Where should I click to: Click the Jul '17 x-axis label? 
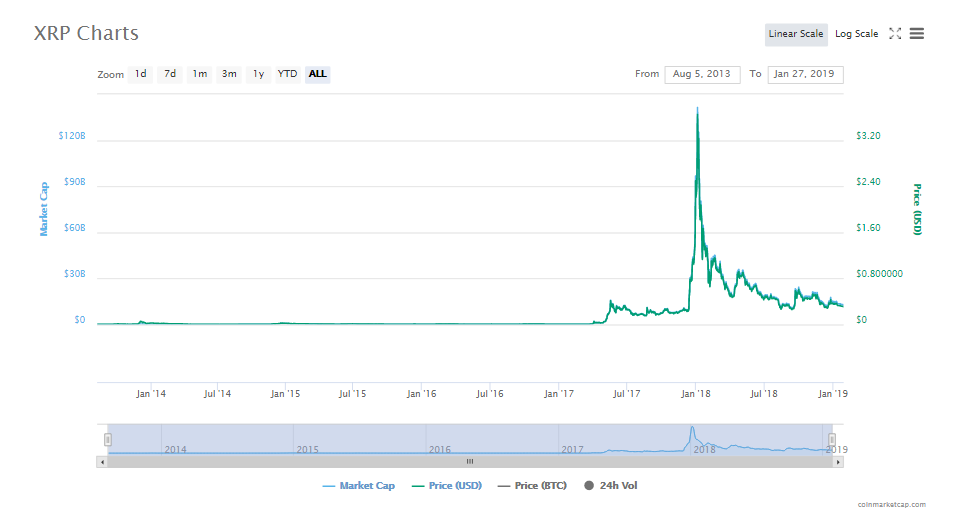[x=626, y=393]
